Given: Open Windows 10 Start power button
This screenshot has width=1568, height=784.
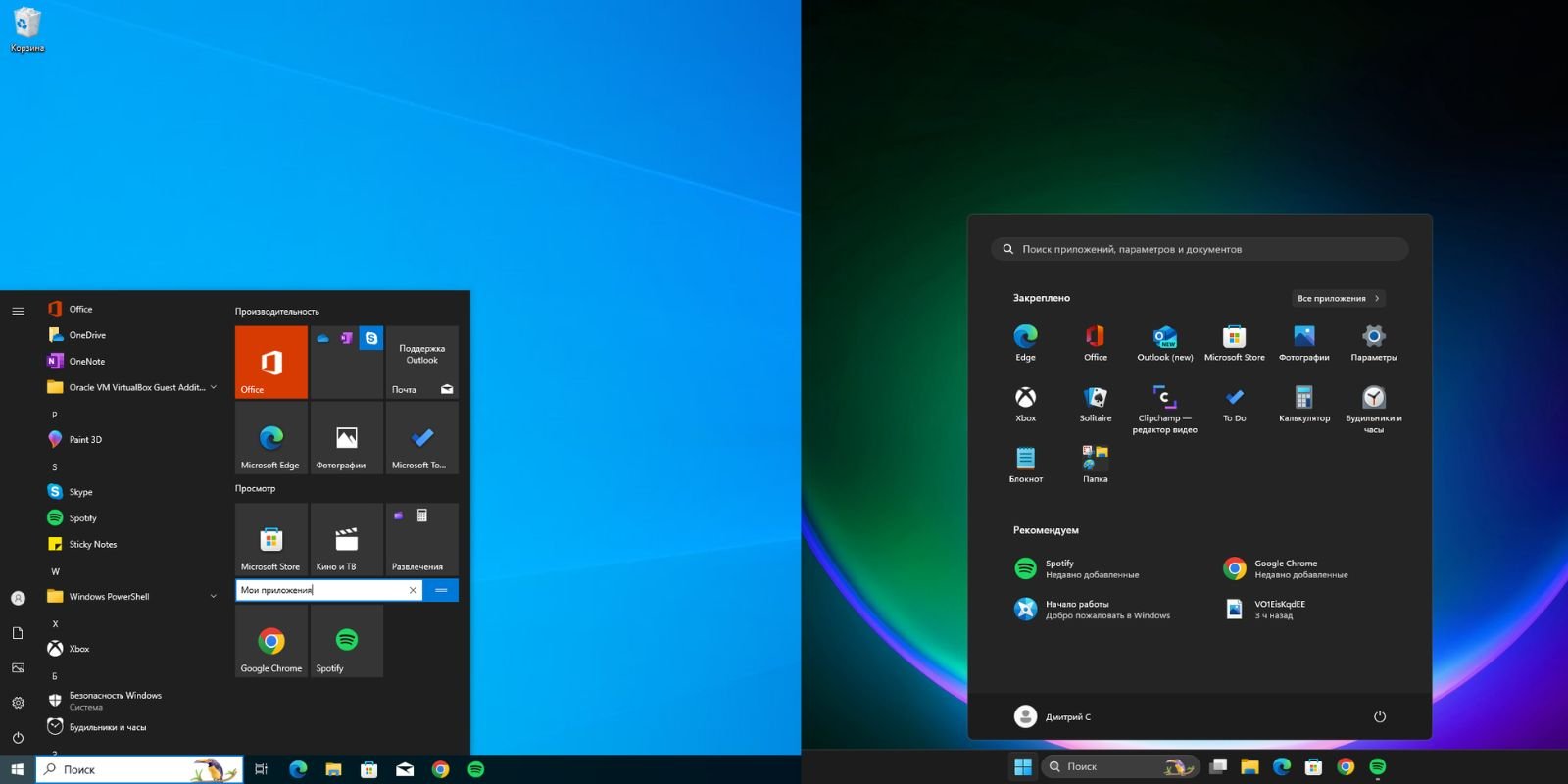Looking at the screenshot, I should (18, 738).
